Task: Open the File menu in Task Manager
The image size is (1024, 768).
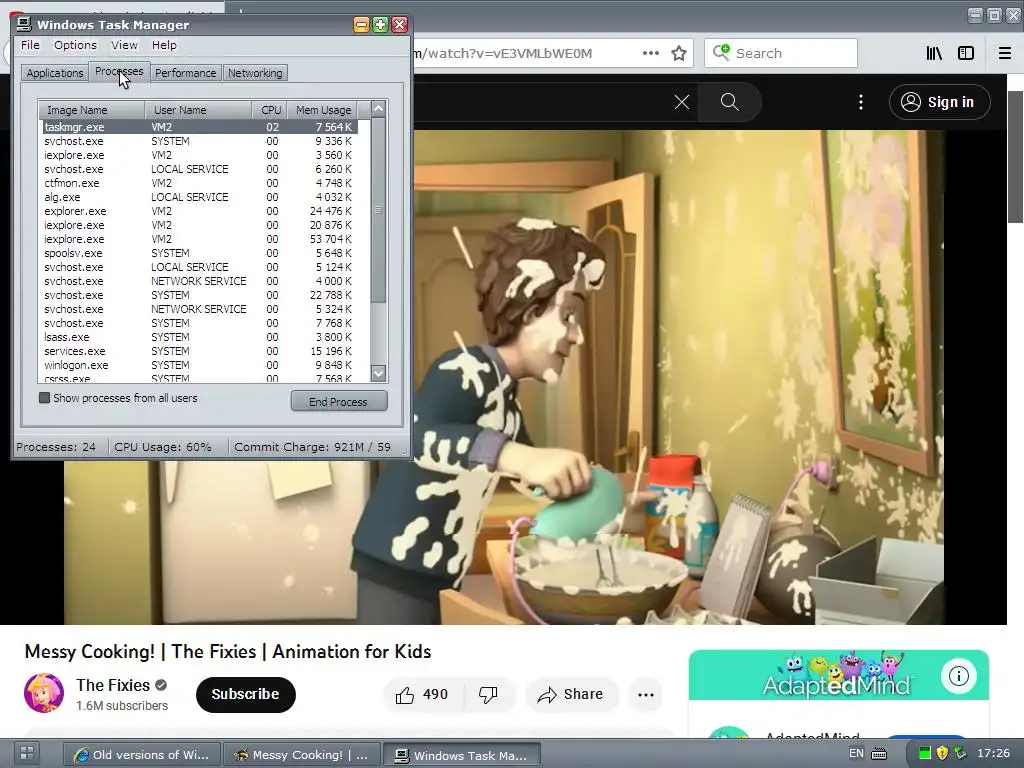Action: point(30,45)
